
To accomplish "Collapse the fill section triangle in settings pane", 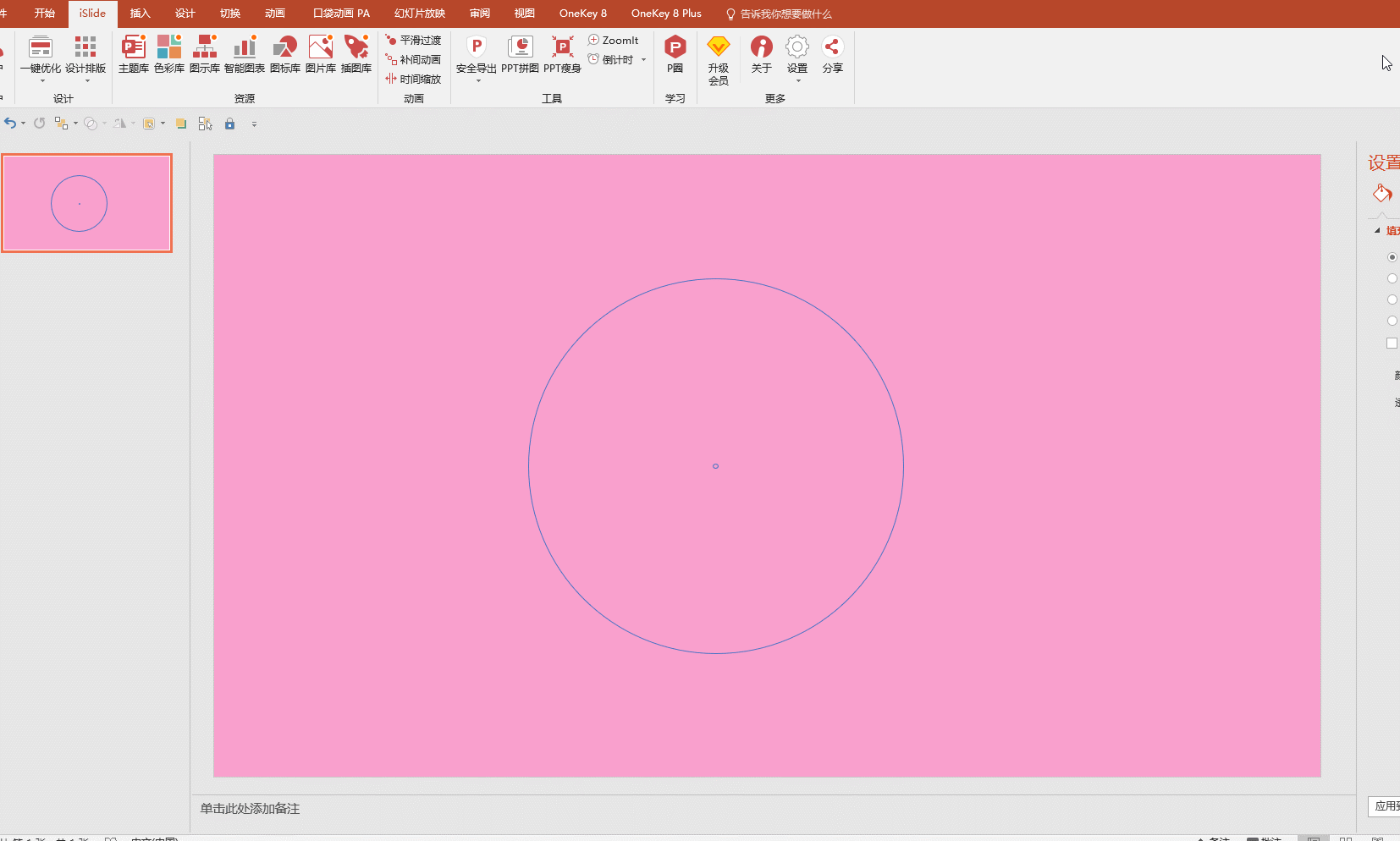I will click(x=1377, y=231).
